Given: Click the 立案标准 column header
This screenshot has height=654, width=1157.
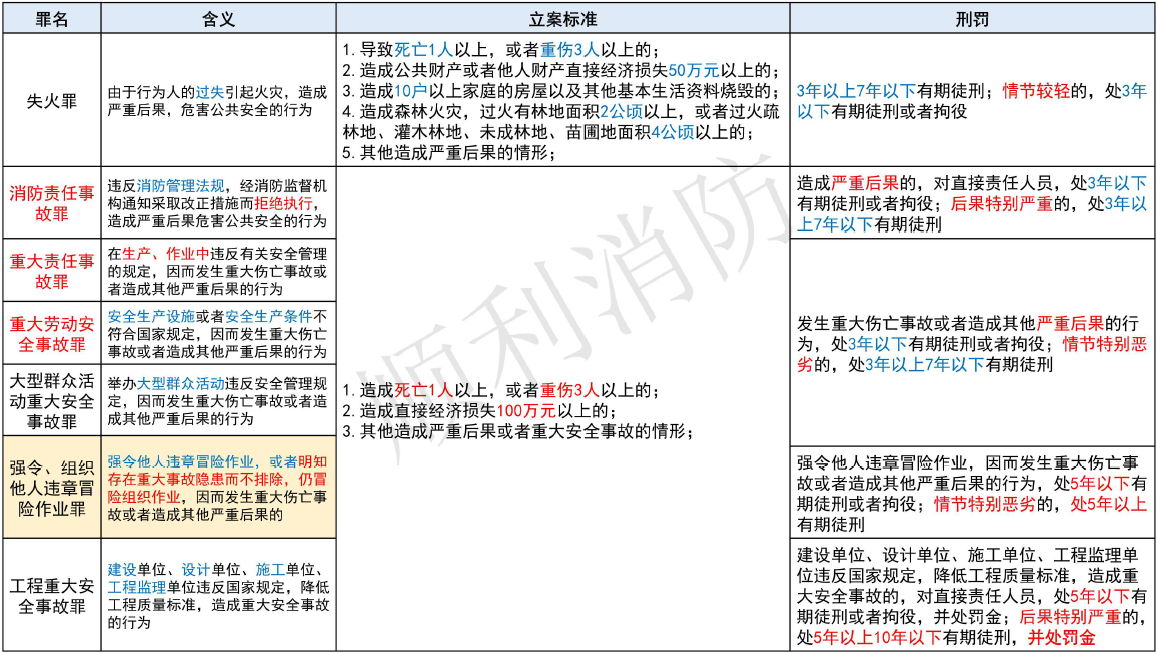Looking at the screenshot, I should point(563,18).
